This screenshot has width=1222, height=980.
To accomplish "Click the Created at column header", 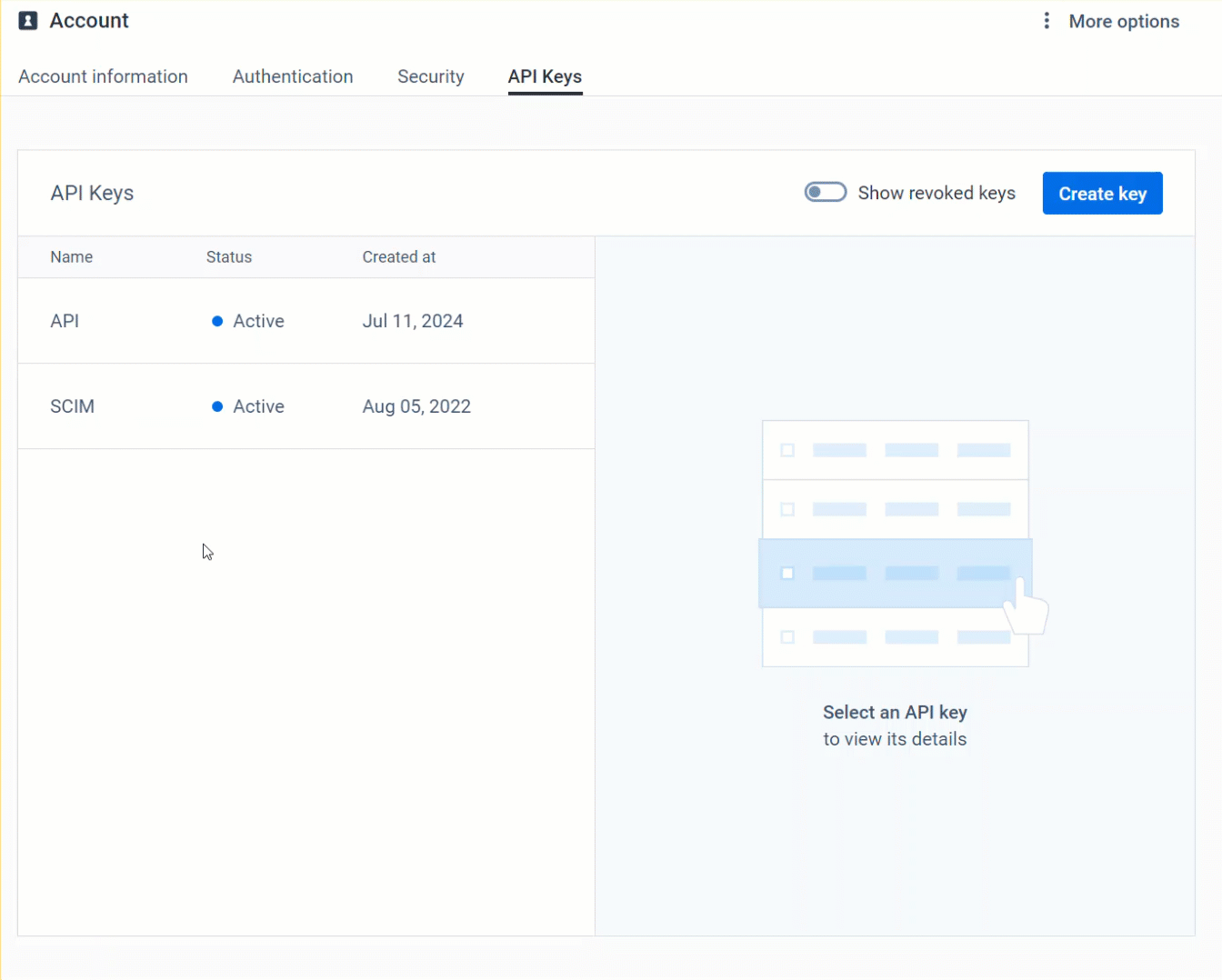I will tap(399, 257).
